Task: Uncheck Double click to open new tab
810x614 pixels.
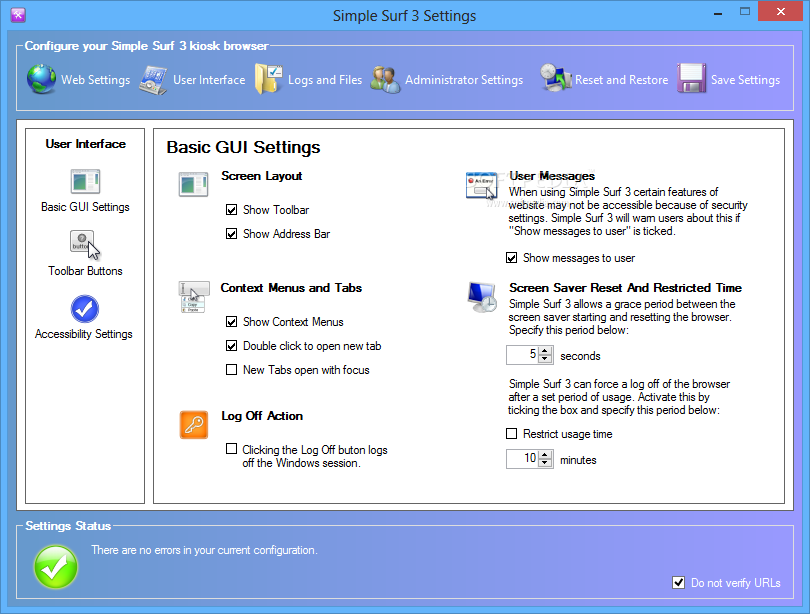Action: [x=231, y=345]
